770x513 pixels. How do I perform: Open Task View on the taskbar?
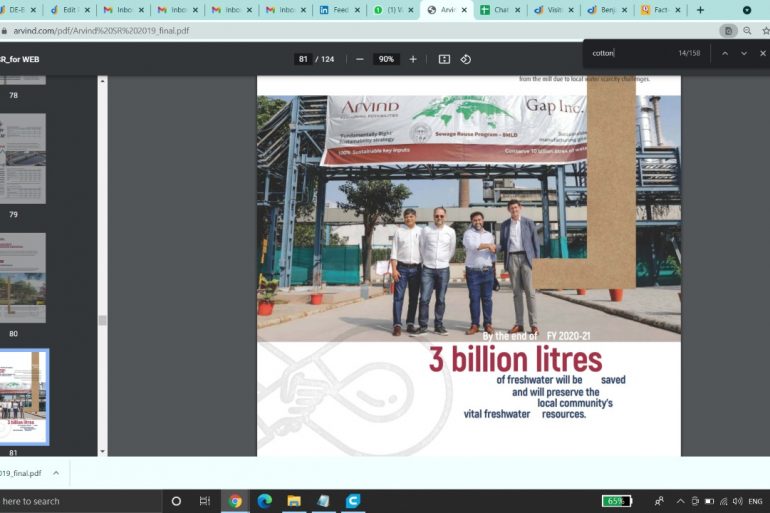coord(205,501)
